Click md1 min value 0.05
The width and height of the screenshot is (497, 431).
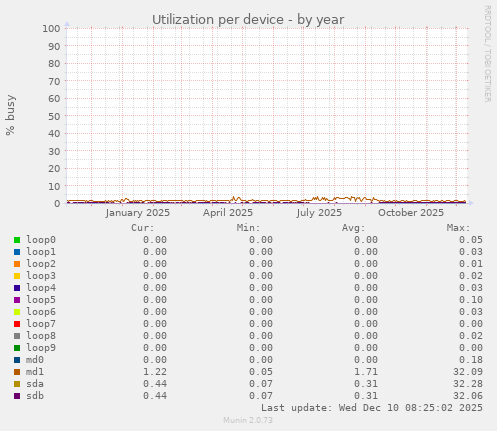[x=261, y=372]
